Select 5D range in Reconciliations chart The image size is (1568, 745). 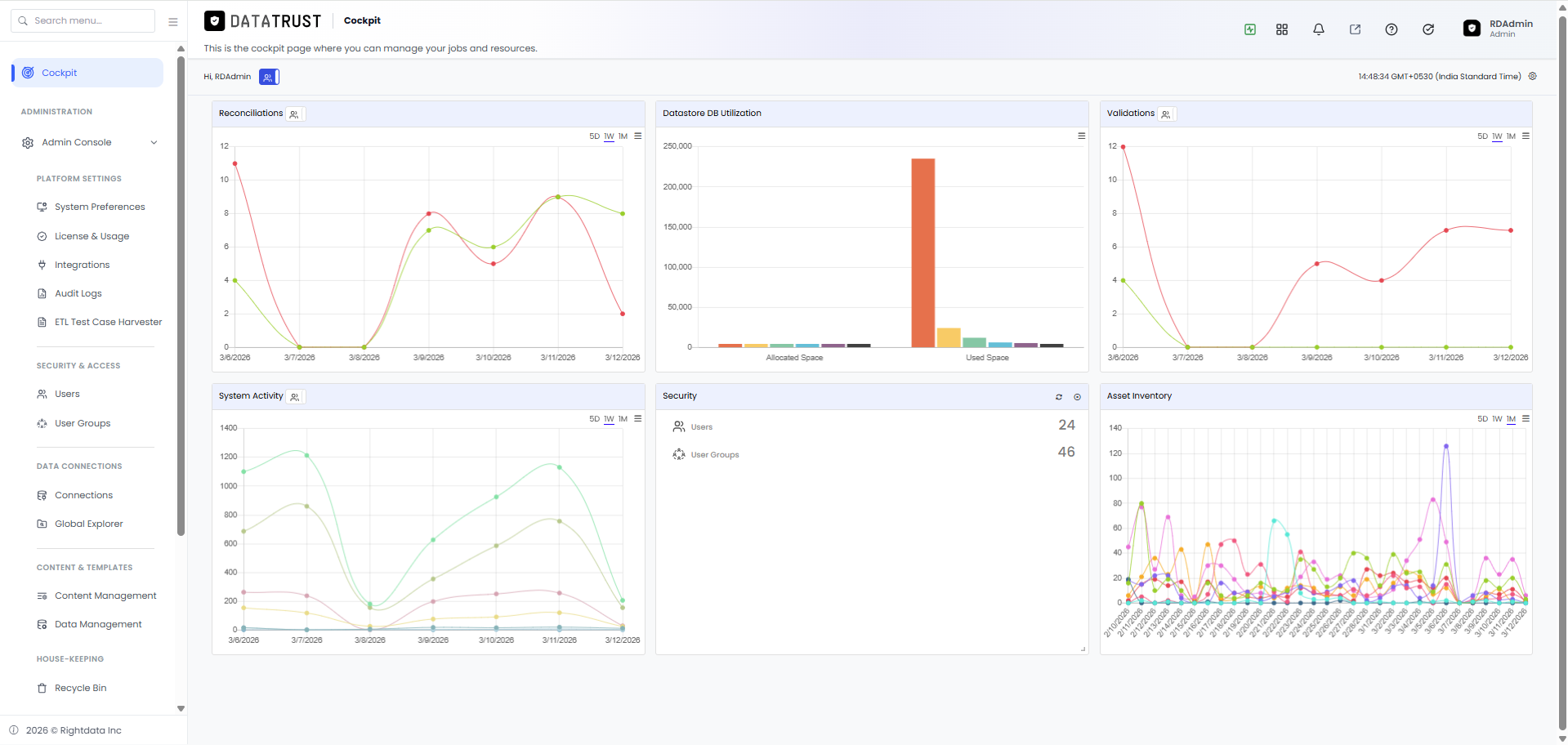(594, 136)
